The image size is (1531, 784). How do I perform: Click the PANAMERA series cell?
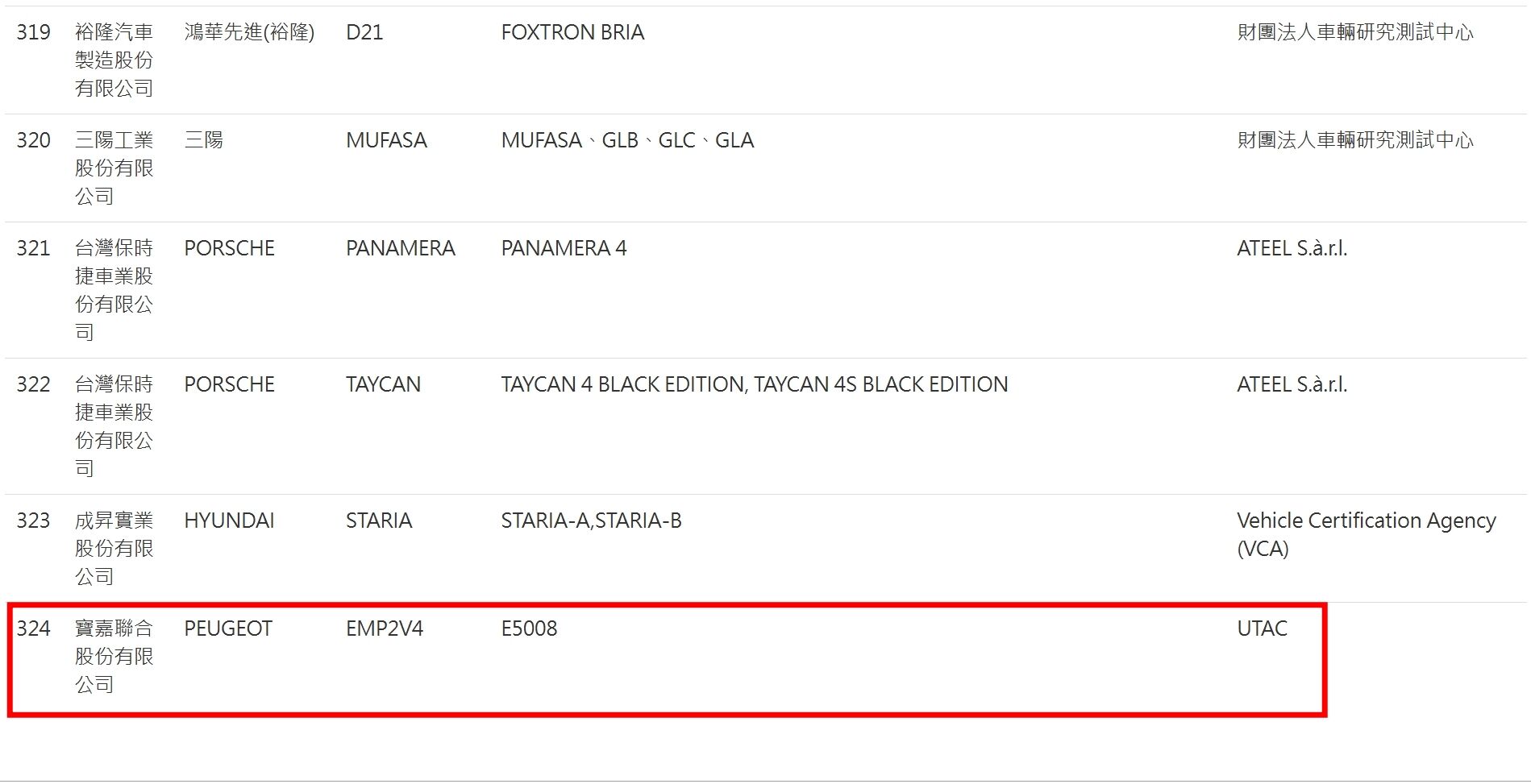[401, 248]
